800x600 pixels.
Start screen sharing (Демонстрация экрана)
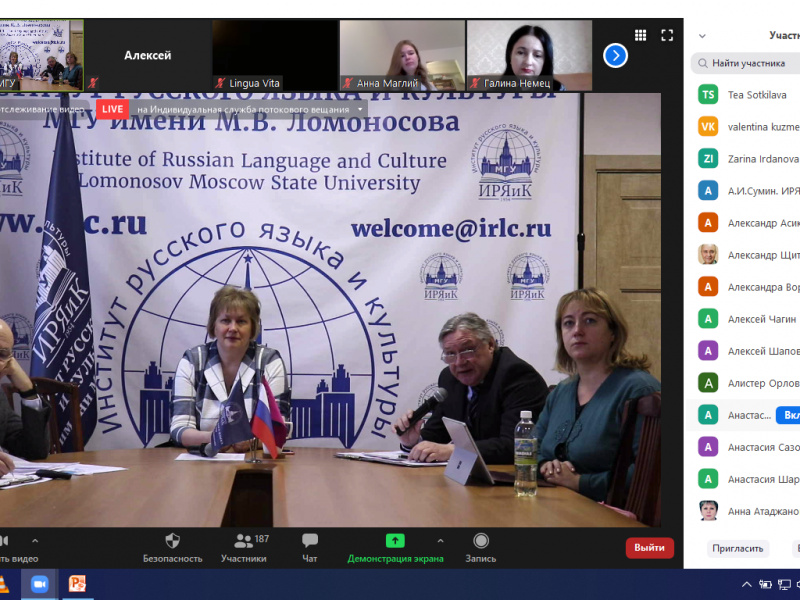pyautogui.click(x=395, y=547)
